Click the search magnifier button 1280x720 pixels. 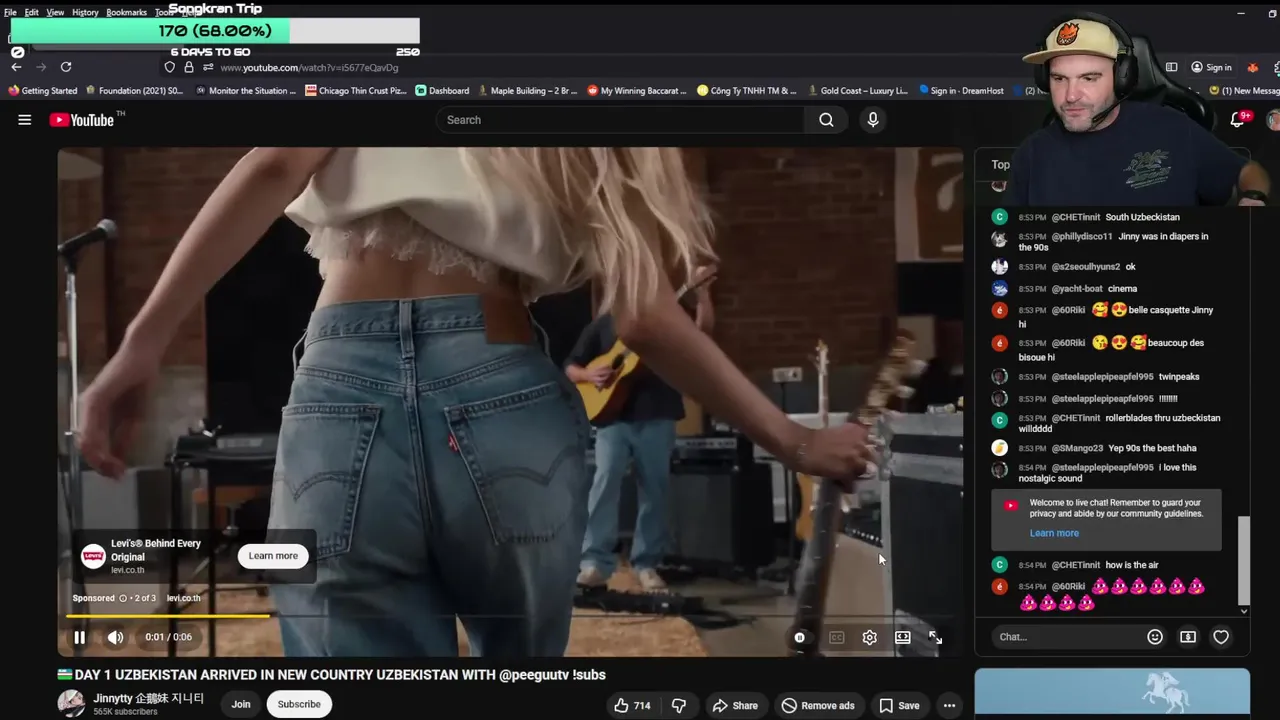coord(826,120)
